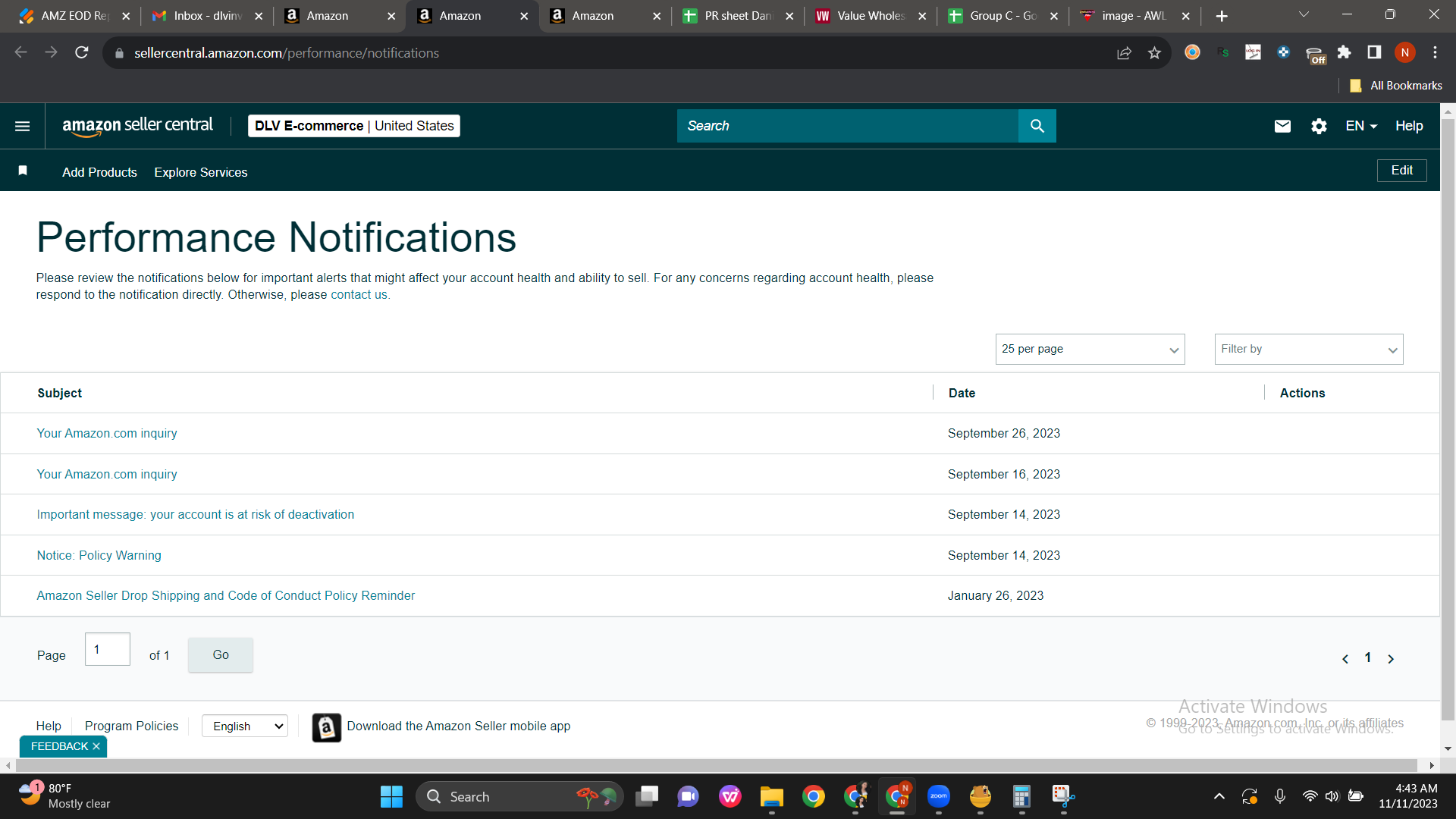This screenshot has height=819, width=1456.
Task: Switch to PR sheet tab
Action: (738, 16)
